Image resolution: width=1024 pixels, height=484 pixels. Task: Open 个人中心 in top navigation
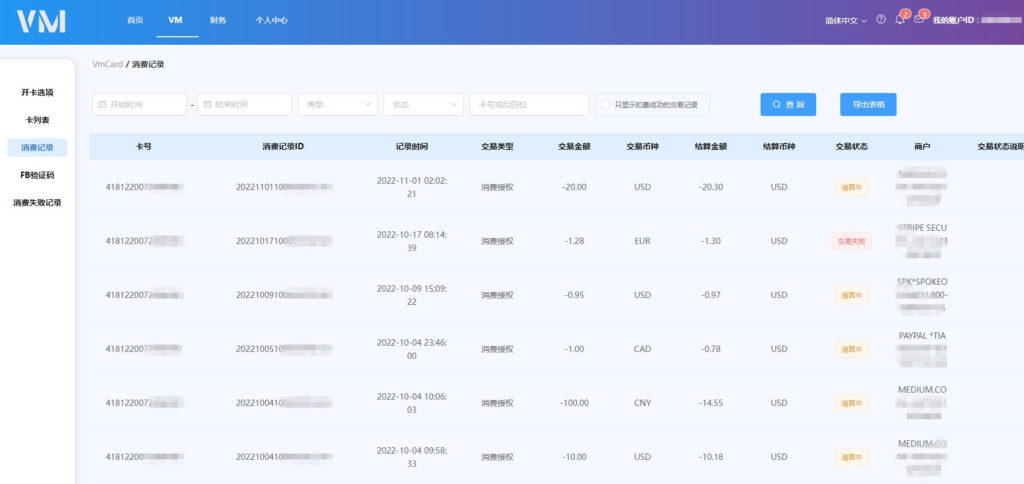pos(271,20)
